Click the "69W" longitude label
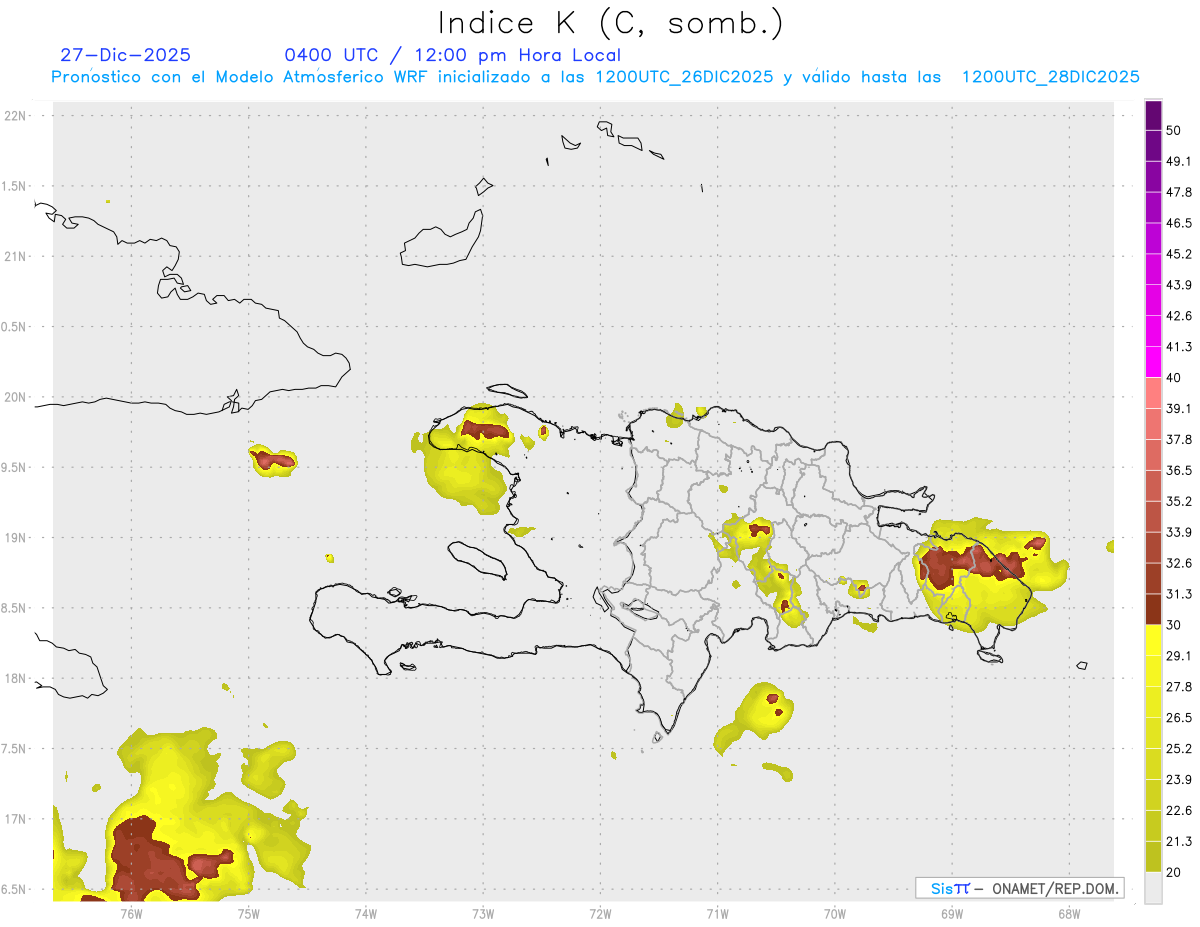1200x927 pixels. tap(952, 914)
